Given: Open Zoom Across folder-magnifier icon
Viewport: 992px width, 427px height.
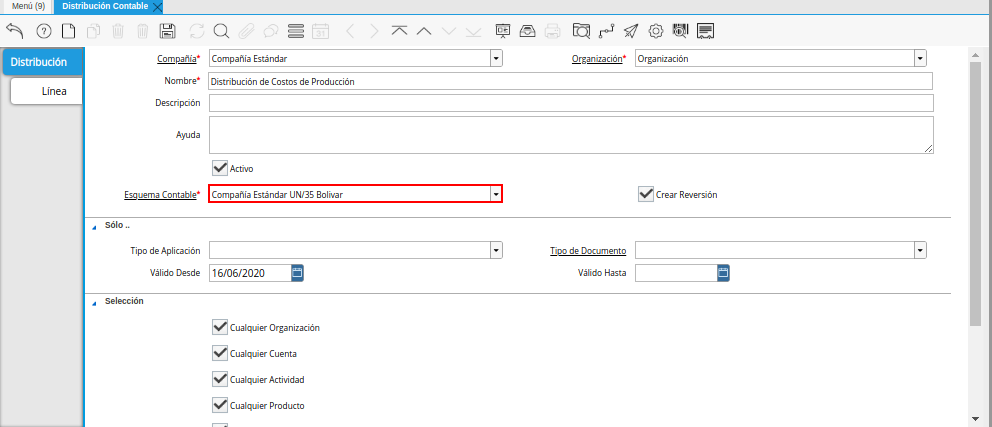Looking at the screenshot, I should 581,30.
